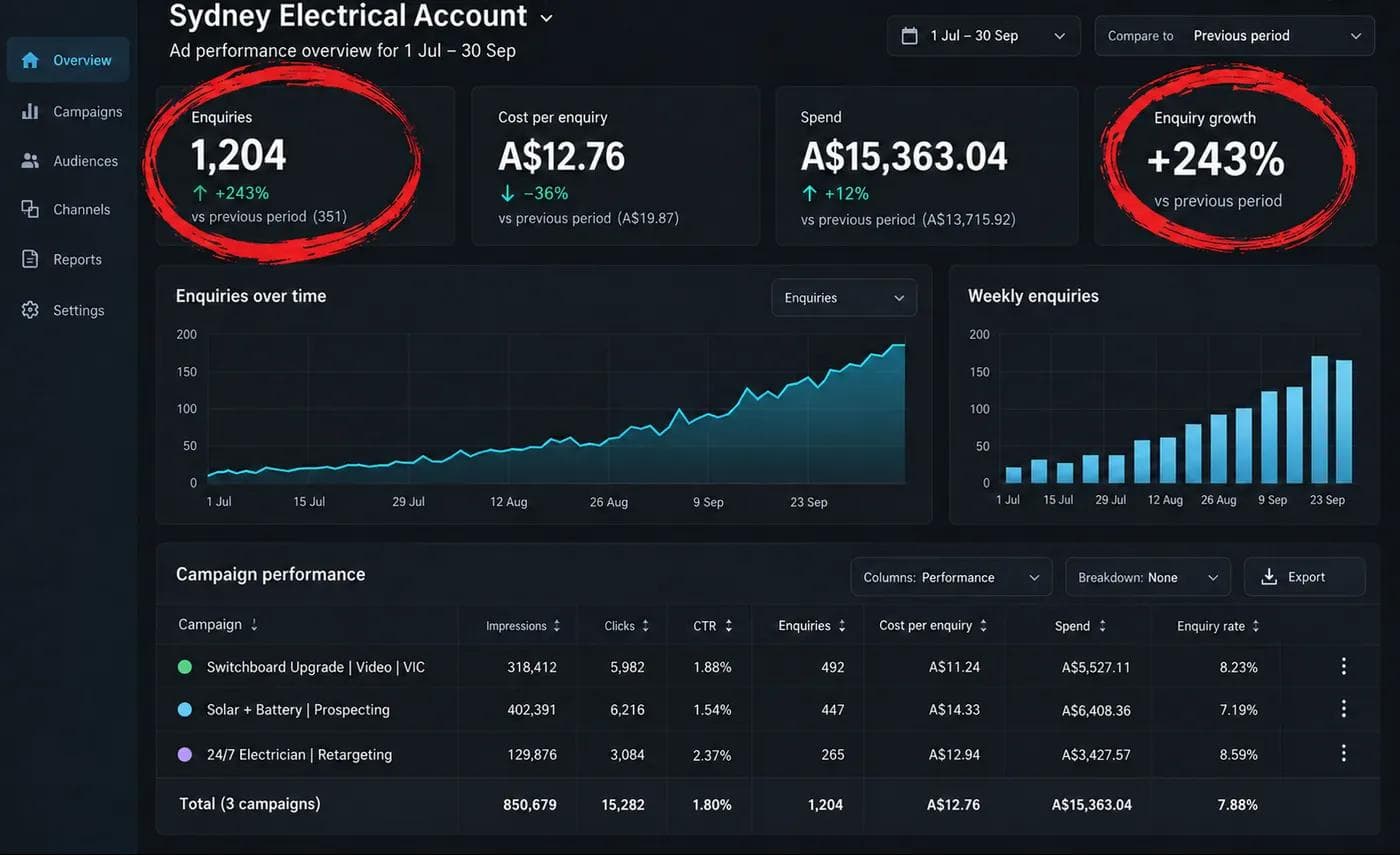Sort table by Spend column arrows
Image resolution: width=1400 pixels, height=855 pixels.
[x=1102, y=626]
